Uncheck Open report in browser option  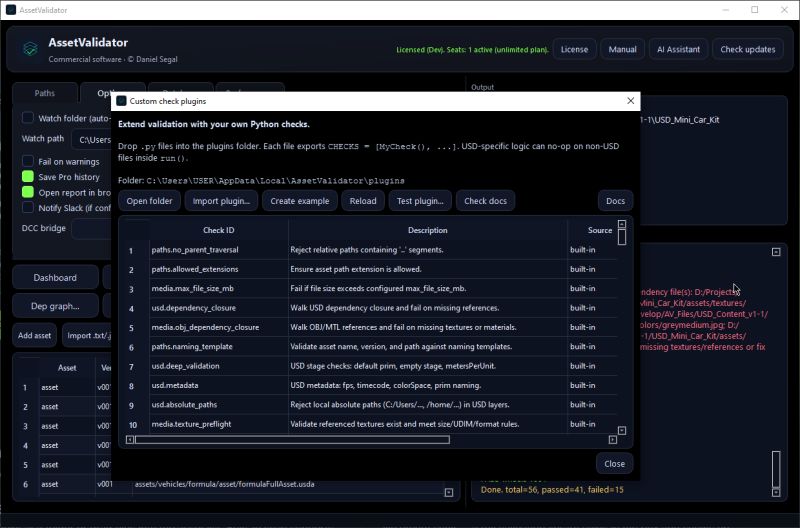coord(28,192)
